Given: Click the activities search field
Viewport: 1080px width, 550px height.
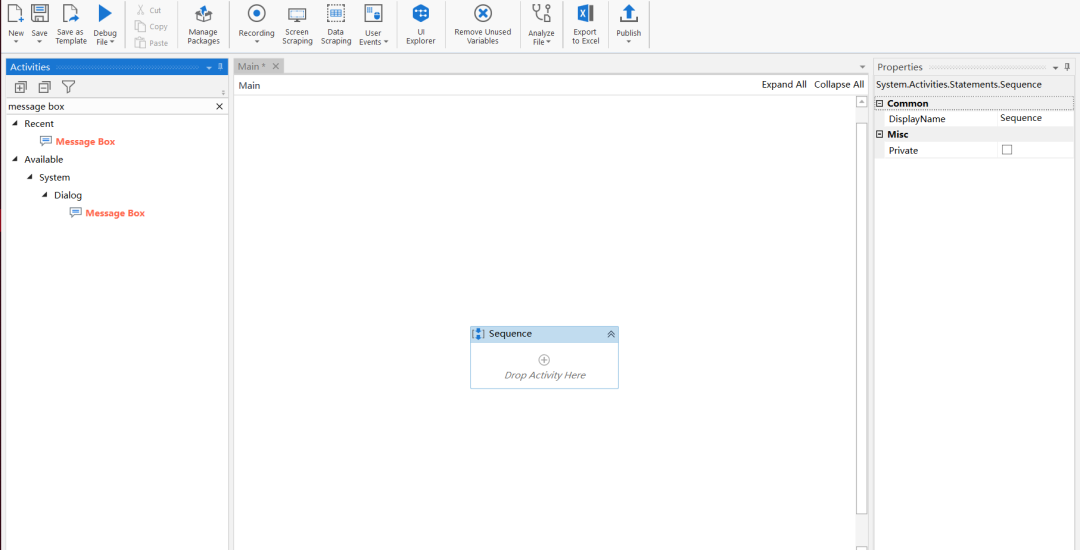Looking at the screenshot, I should tap(109, 107).
